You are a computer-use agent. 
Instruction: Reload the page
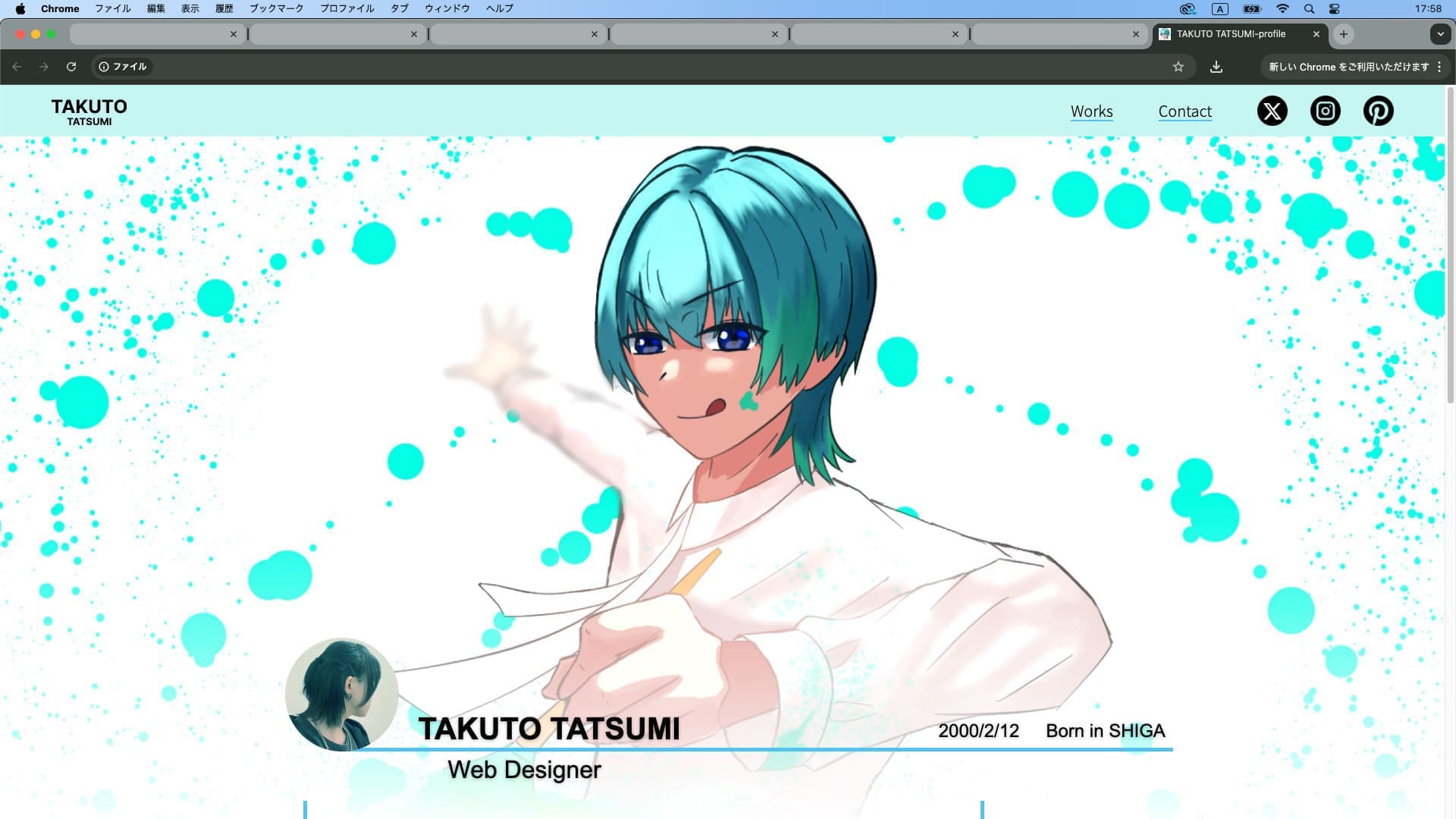[71, 67]
